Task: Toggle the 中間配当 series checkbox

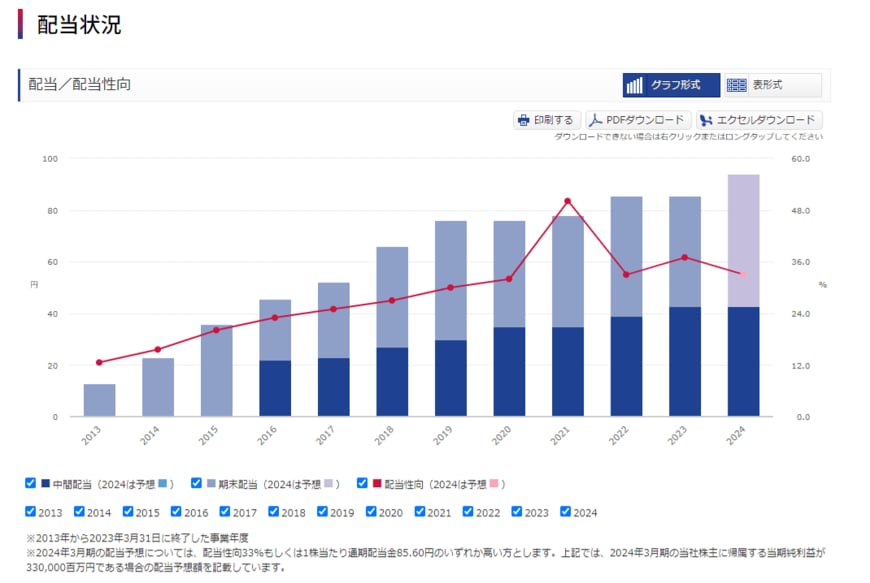Action: pyautogui.click(x=30, y=483)
